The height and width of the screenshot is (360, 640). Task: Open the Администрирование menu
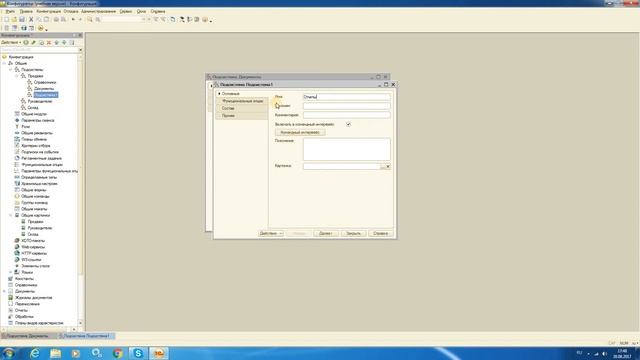98,11
